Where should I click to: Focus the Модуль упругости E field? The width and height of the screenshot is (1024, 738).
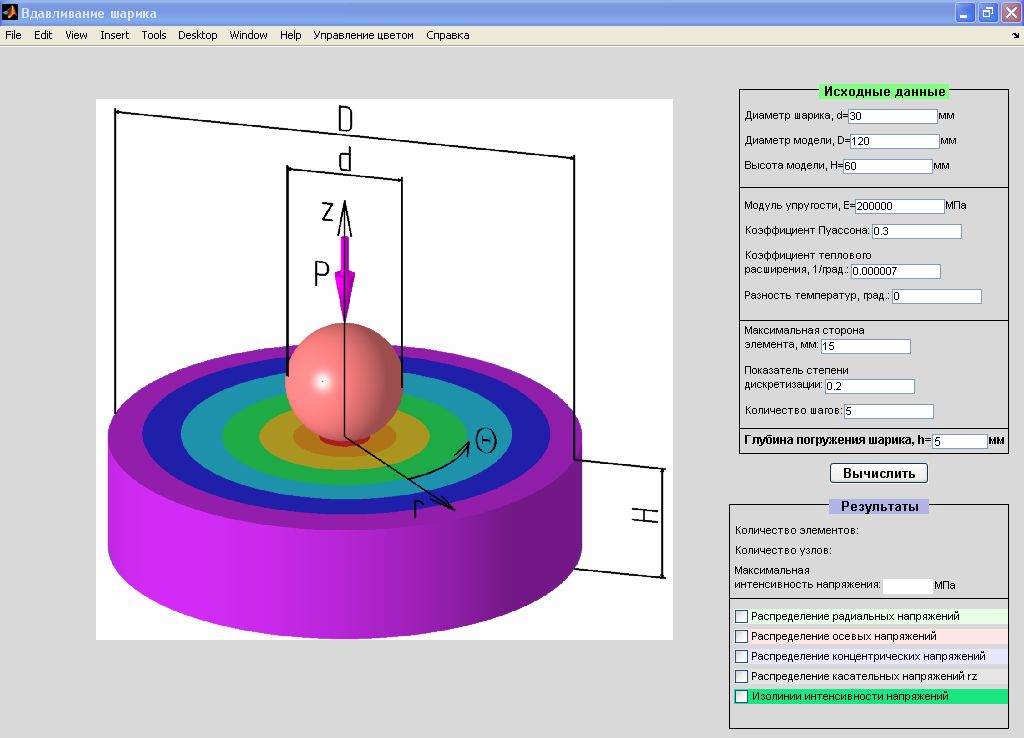(899, 206)
